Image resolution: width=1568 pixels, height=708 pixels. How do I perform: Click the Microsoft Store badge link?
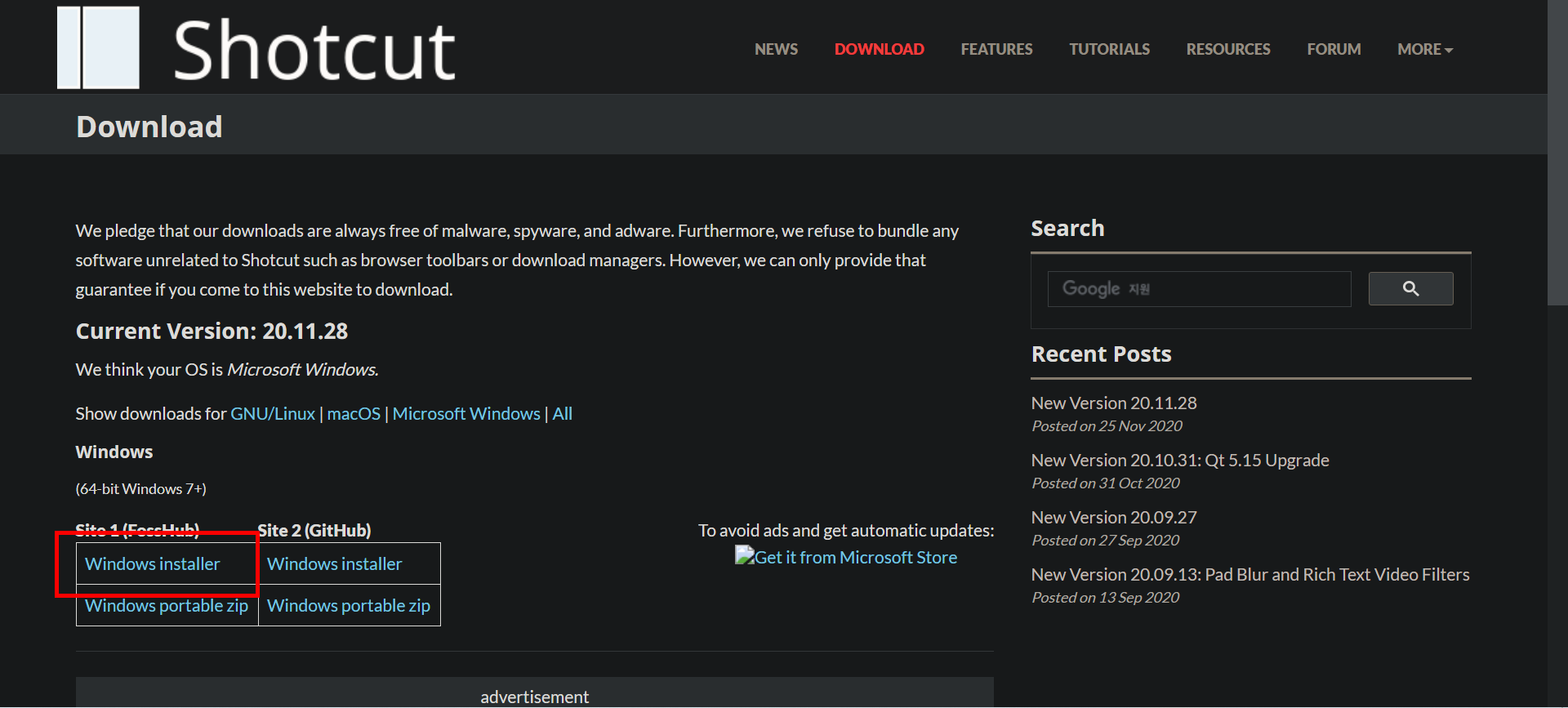[846, 557]
